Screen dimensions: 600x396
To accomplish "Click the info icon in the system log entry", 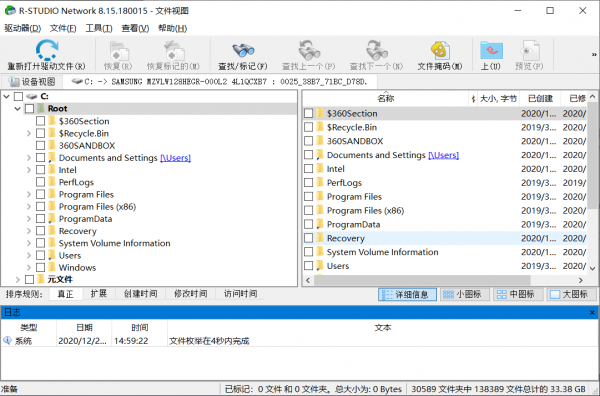I will pyautogui.click(x=7, y=341).
